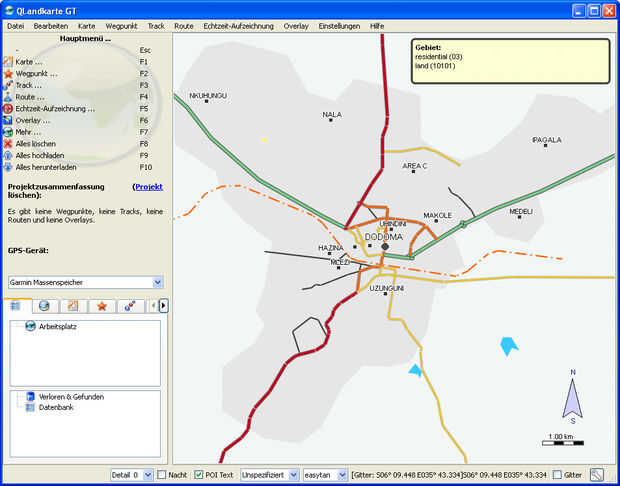Click the MEDELI place label
Viewport: 620px width, 486px height.
[521, 212]
